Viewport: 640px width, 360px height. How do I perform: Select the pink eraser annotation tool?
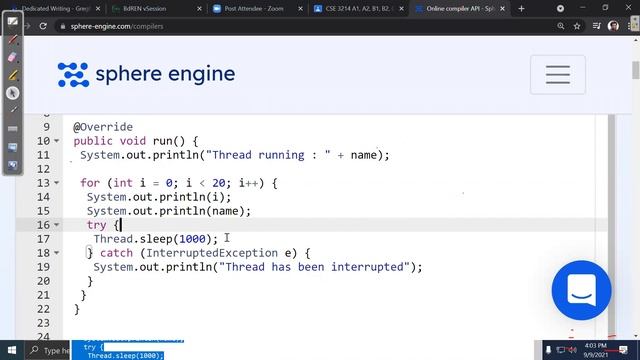[13, 57]
